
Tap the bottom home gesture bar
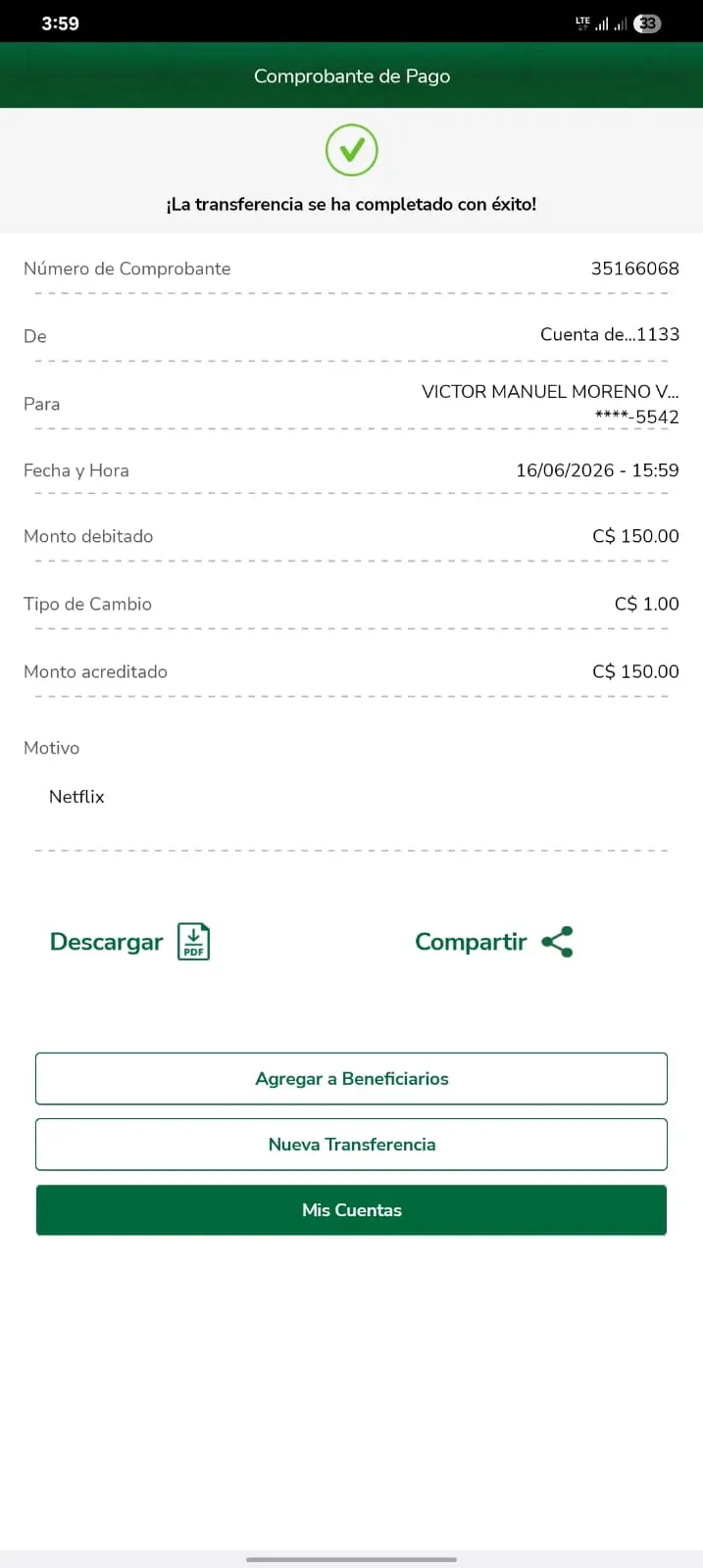point(351,1559)
